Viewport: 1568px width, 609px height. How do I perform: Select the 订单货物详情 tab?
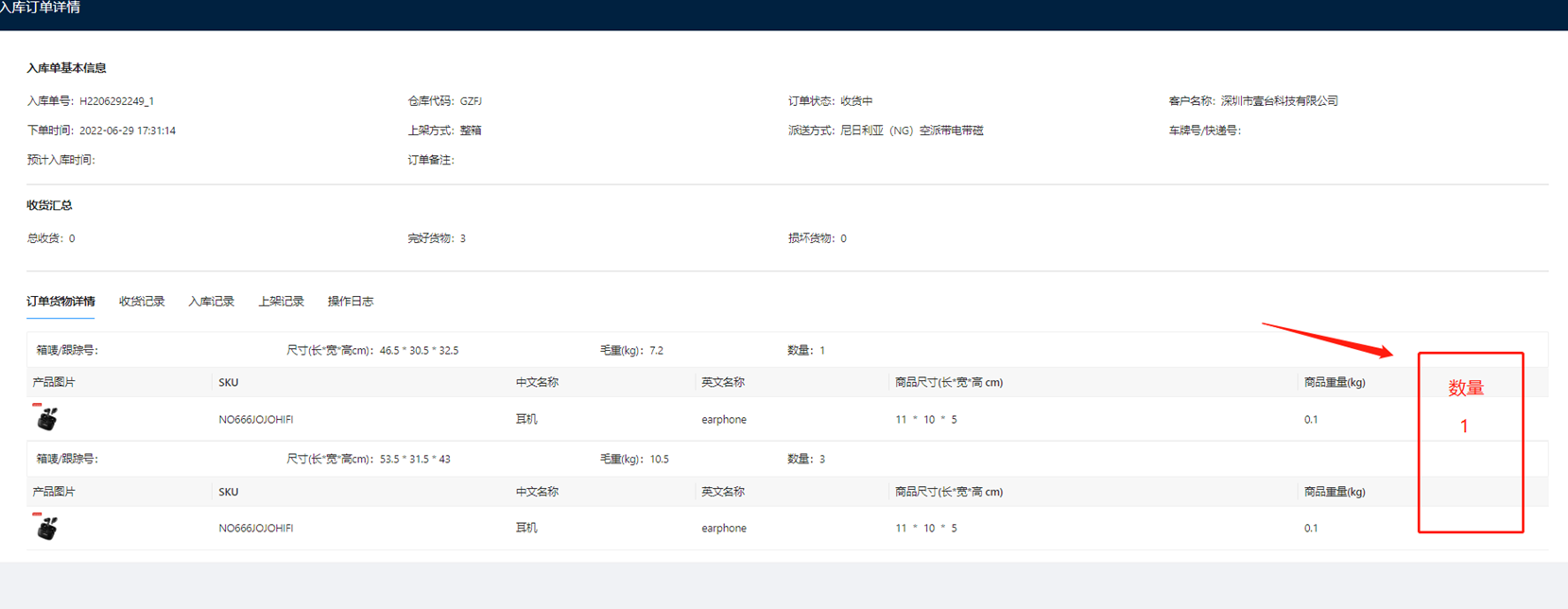(60, 302)
